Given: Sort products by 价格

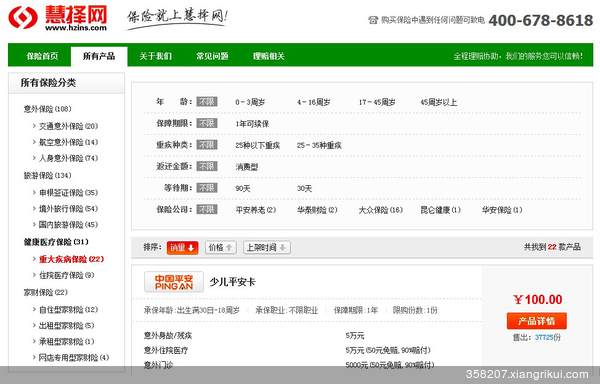Looking at the screenshot, I should (221, 247).
